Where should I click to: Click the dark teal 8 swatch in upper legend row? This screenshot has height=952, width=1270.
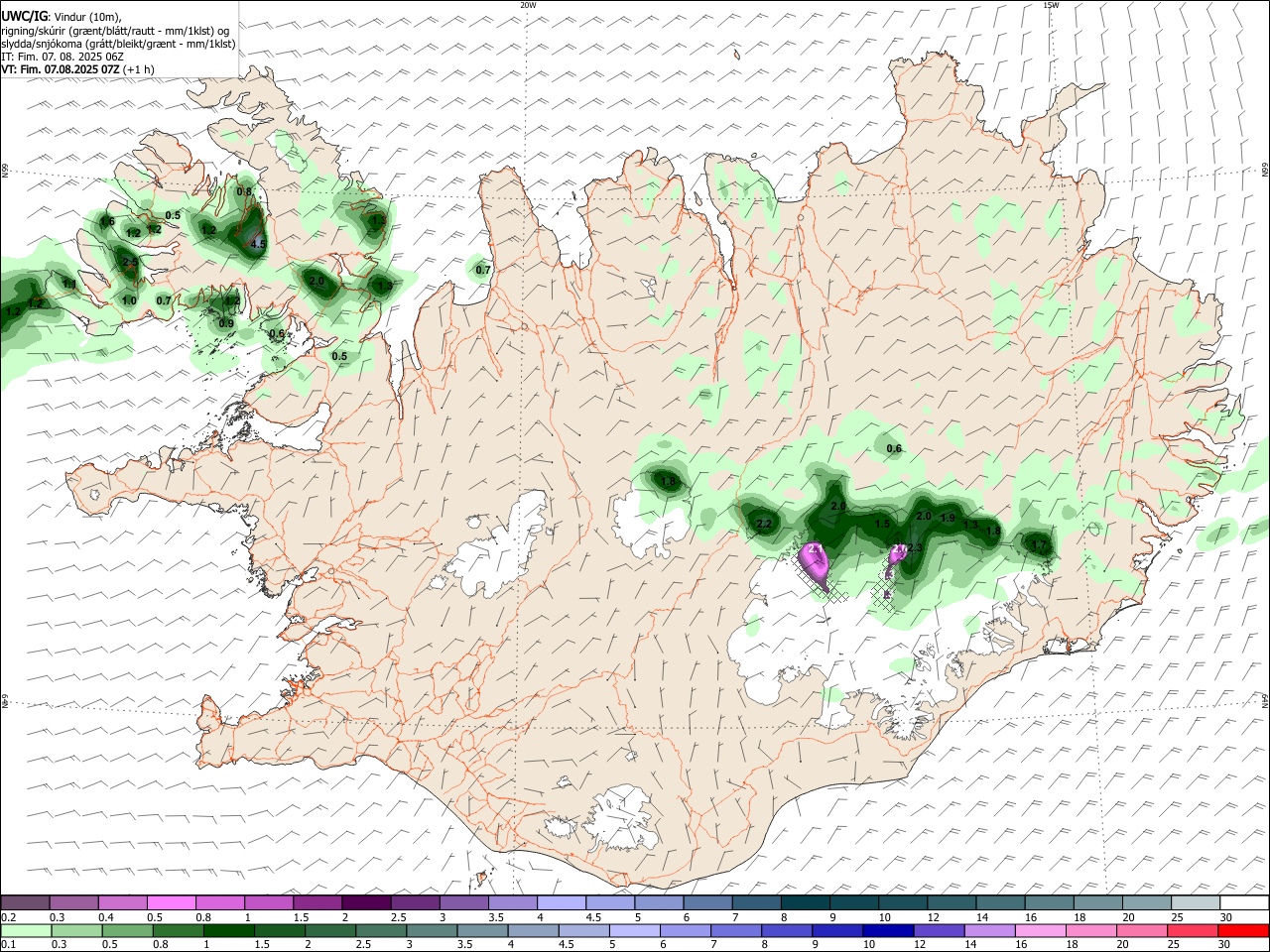(806, 903)
